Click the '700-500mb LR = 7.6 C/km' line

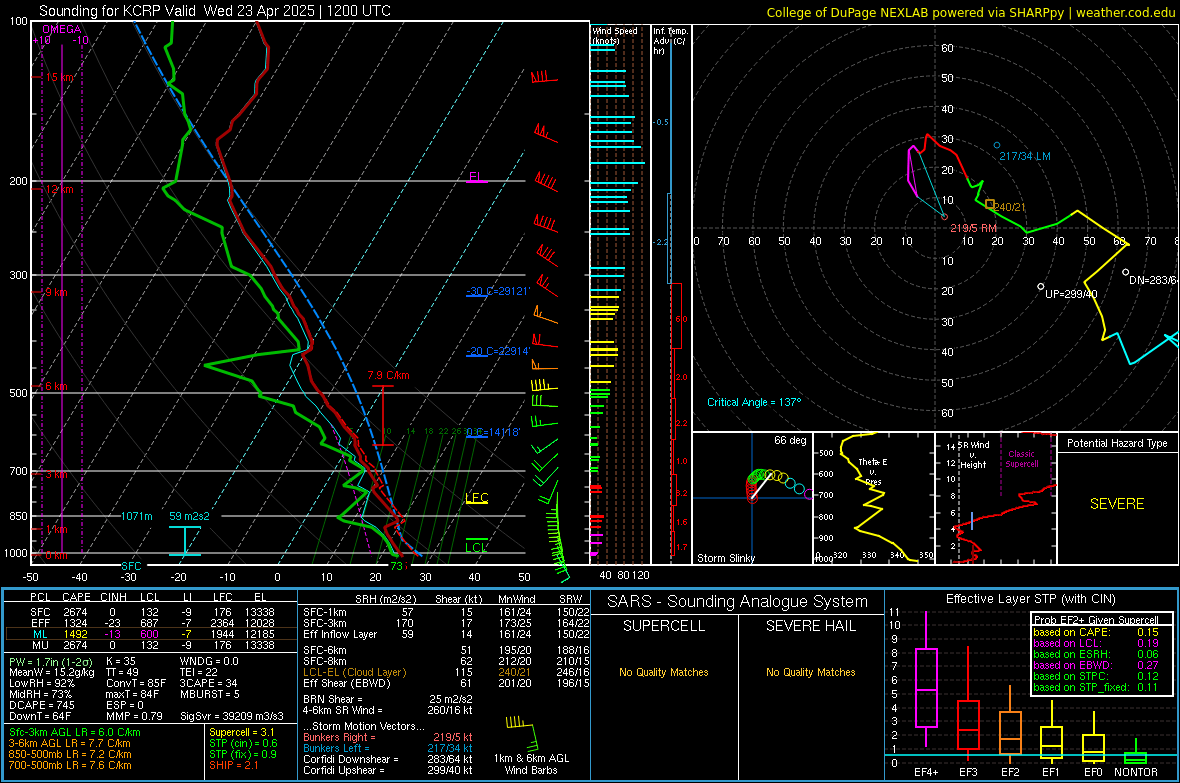pyautogui.click(x=70, y=765)
